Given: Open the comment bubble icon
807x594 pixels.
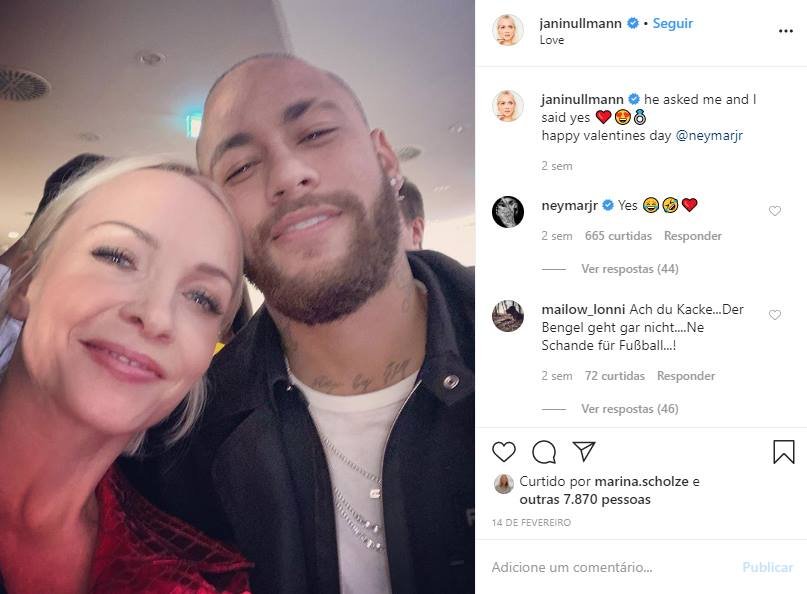Looking at the screenshot, I should point(544,452).
